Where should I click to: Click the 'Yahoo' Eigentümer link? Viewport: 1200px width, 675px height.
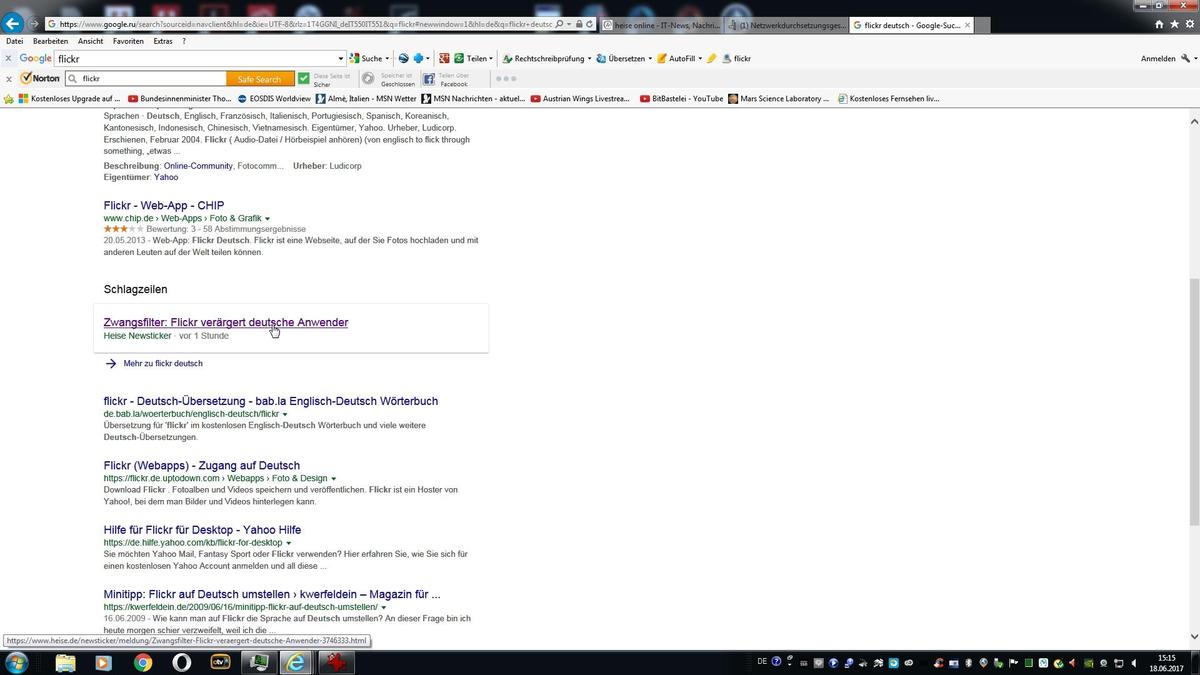tap(166, 177)
